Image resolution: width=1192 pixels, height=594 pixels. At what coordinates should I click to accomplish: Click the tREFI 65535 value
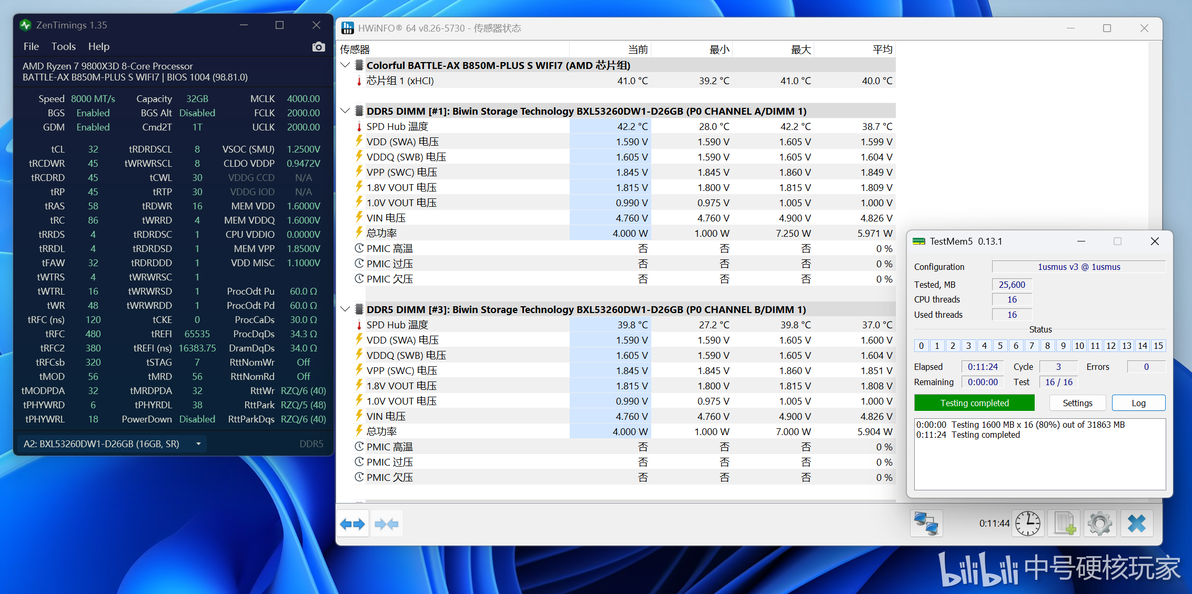[197, 334]
